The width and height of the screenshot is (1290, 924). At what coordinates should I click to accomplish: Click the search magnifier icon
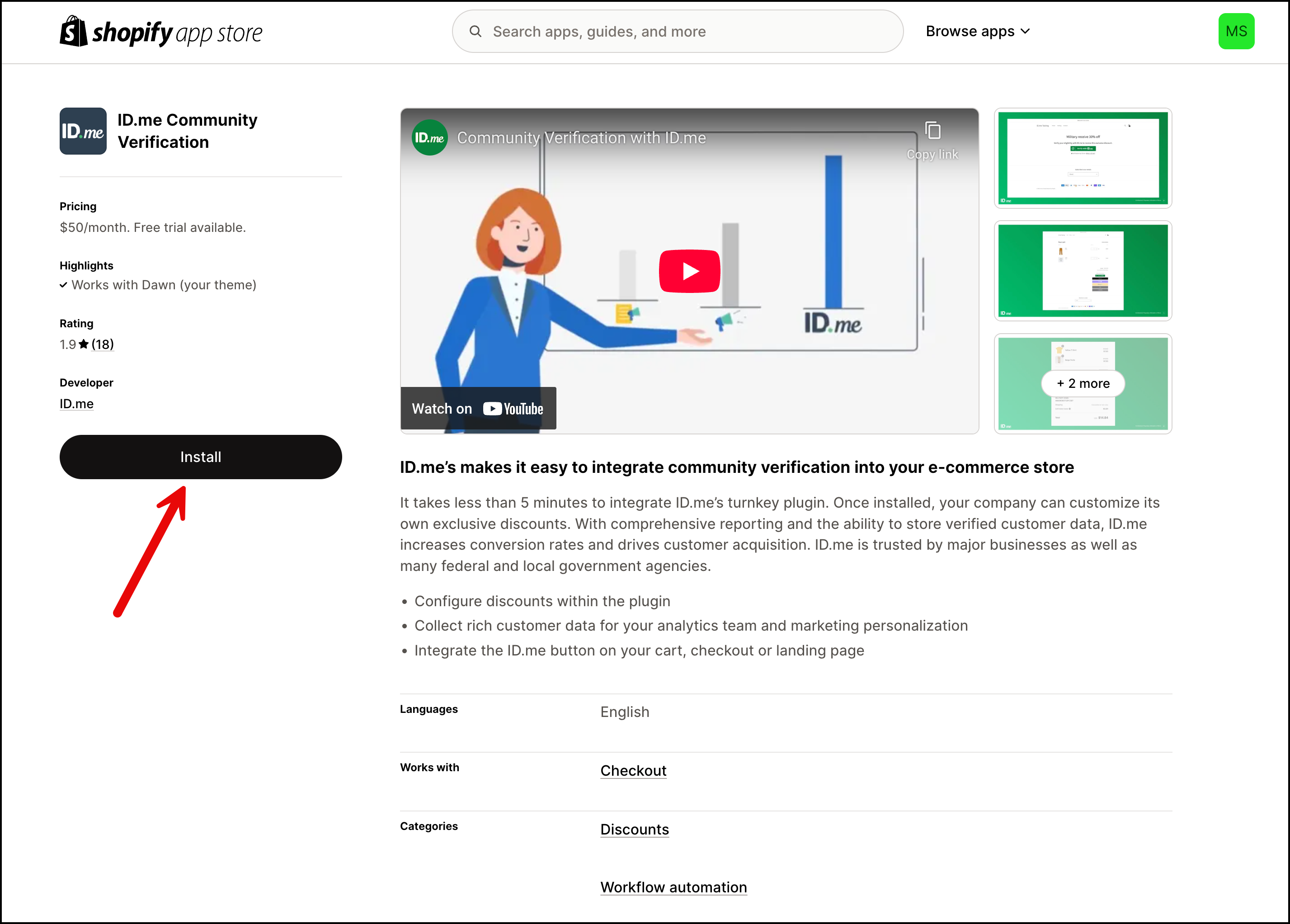click(476, 31)
